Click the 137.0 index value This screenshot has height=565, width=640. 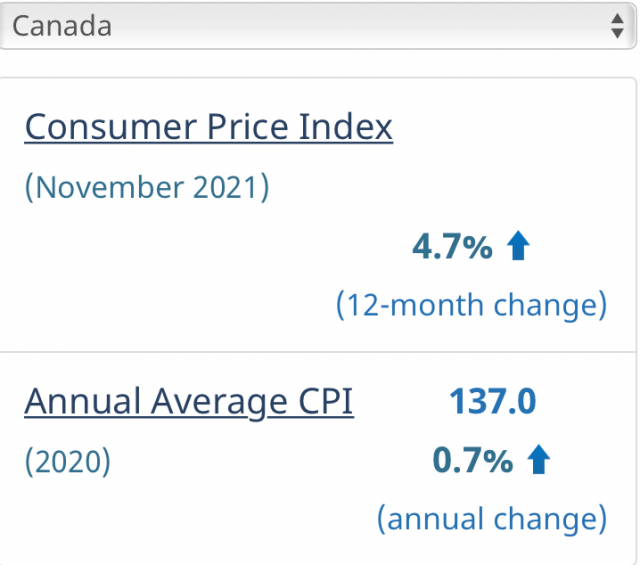[x=492, y=401]
